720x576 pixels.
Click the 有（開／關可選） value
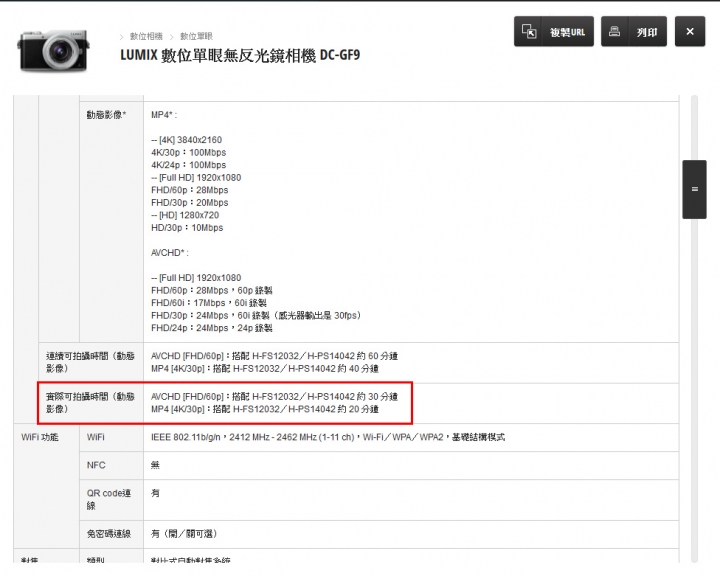click(x=184, y=534)
